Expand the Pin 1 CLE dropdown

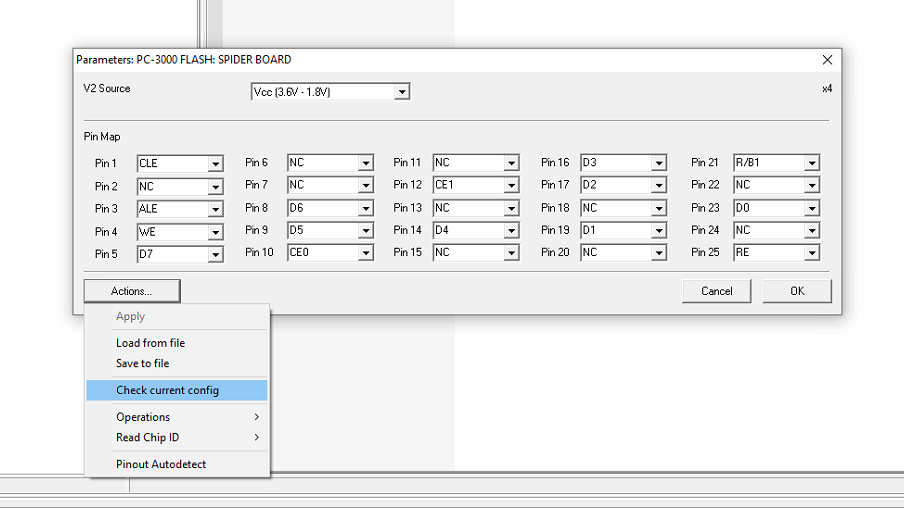click(215, 163)
